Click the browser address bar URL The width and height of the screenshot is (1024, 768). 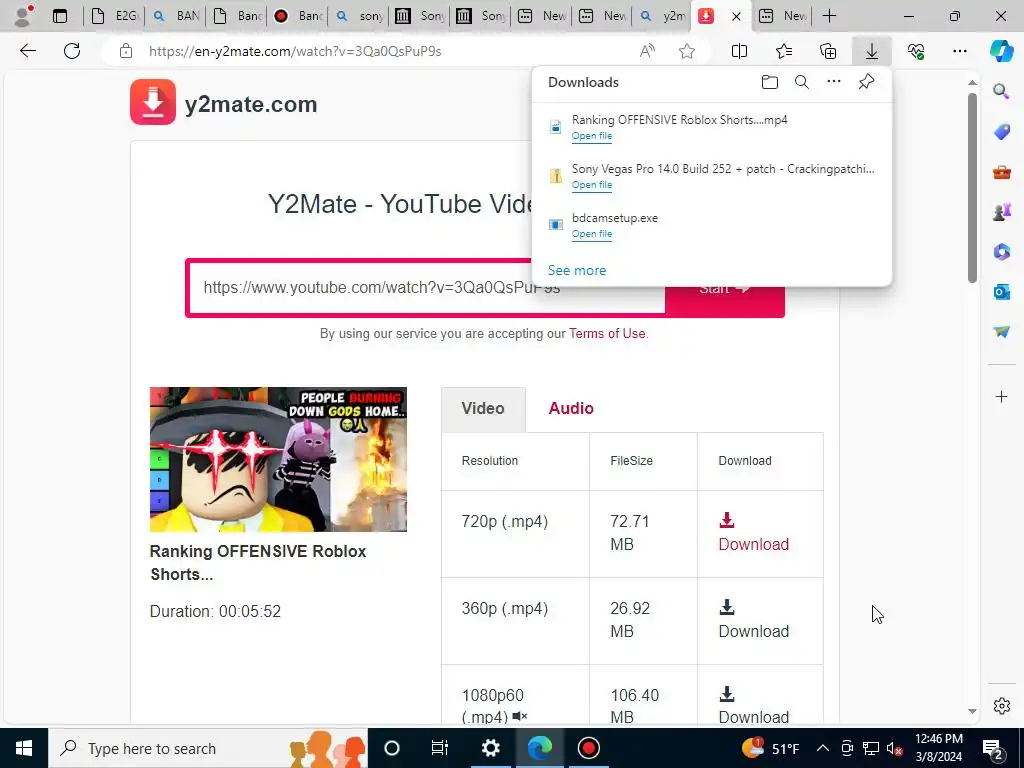pyautogui.click(x=295, y=51)
